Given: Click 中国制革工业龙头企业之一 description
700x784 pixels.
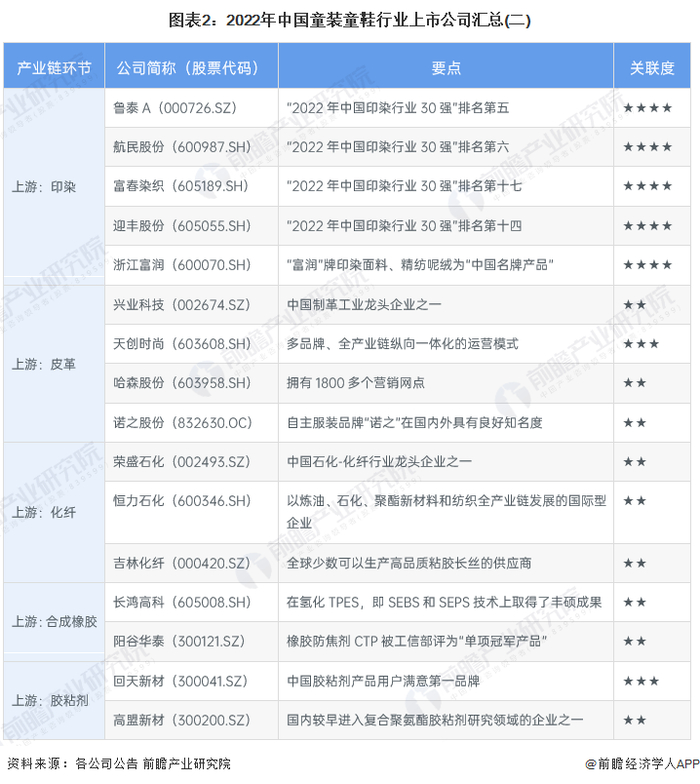Looking at the screenshot, I should pos(364,304).
